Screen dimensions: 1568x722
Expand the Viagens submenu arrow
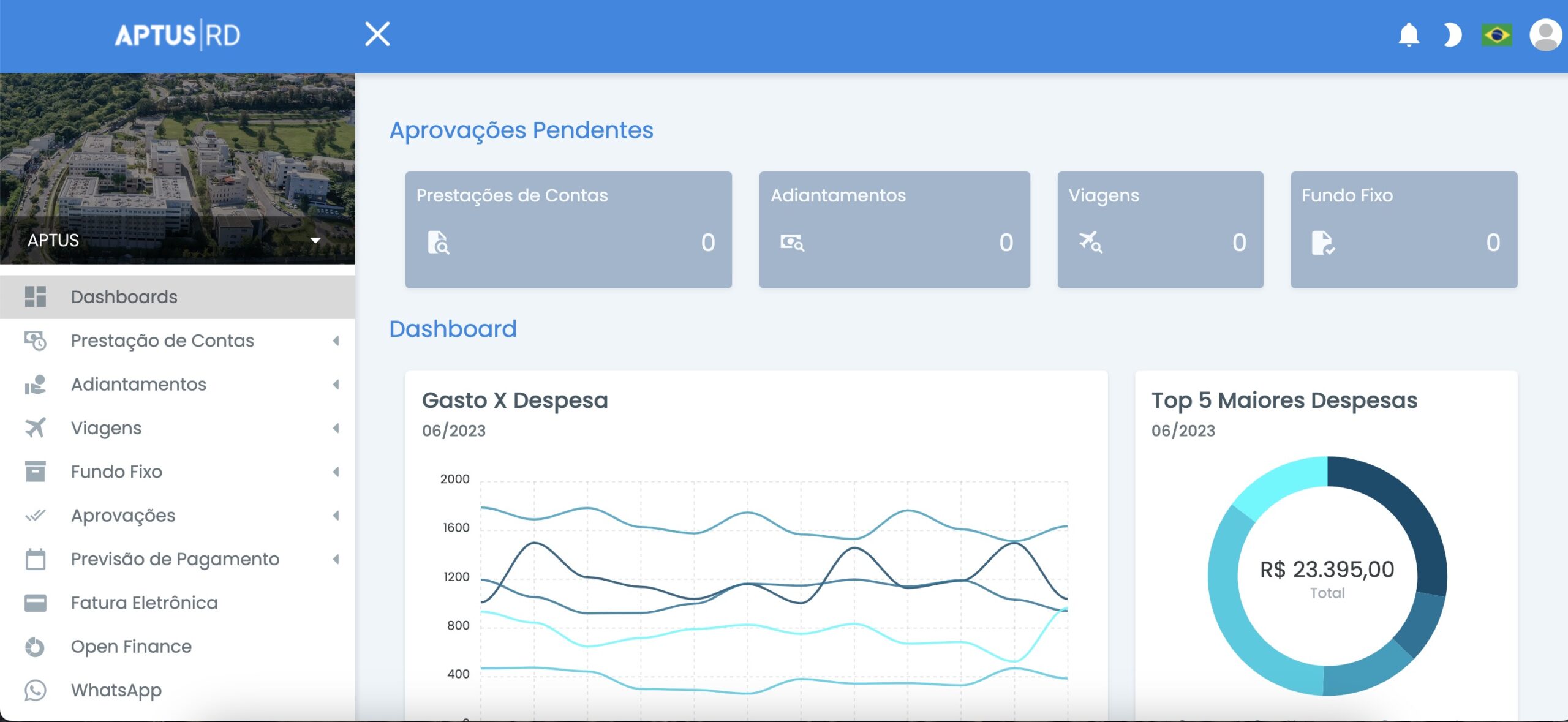[336, 428]
